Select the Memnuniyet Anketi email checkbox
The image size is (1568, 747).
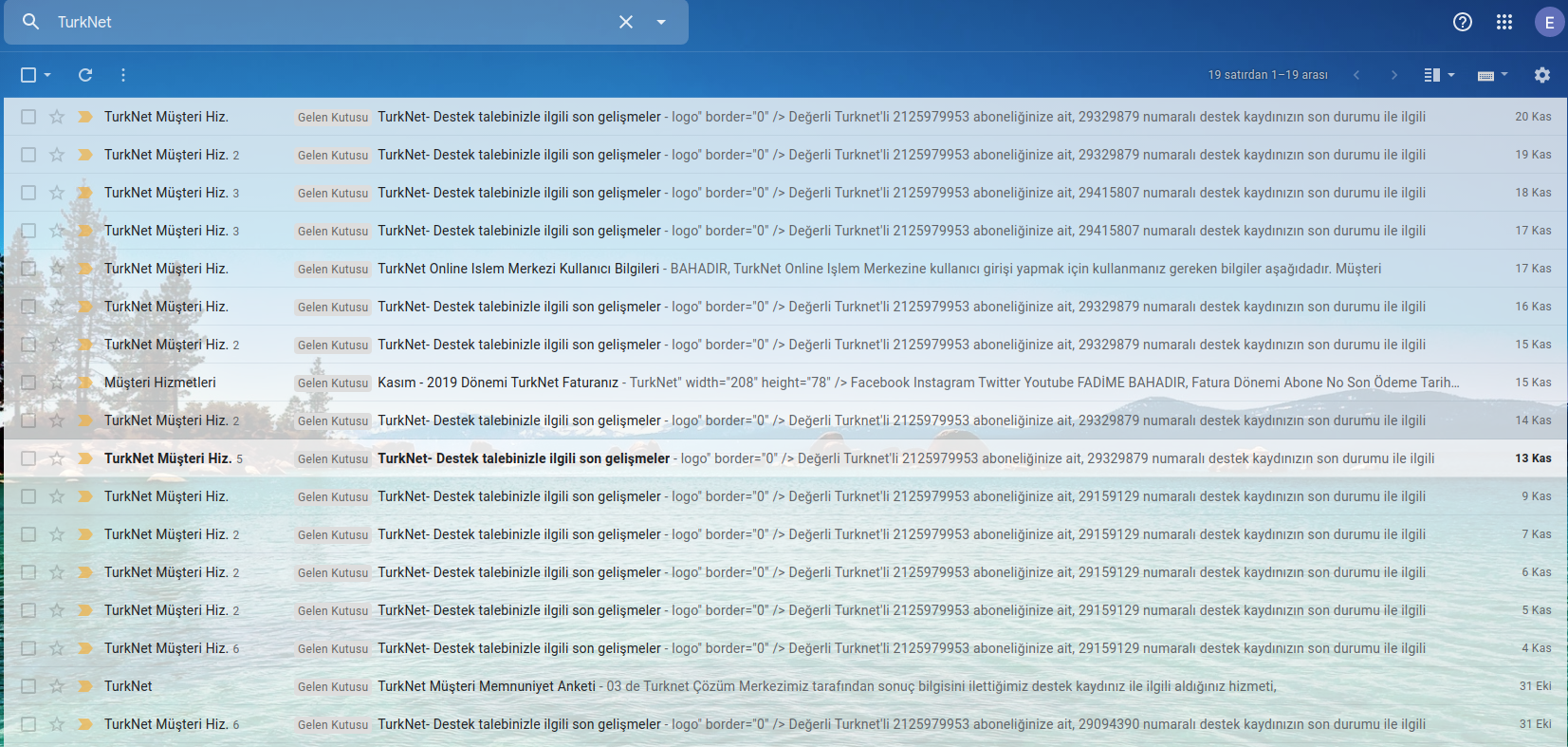28,686
